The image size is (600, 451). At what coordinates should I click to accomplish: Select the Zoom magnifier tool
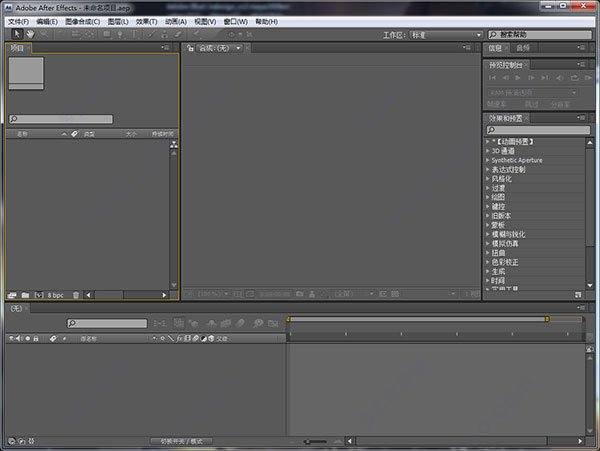tap(44, 34)
